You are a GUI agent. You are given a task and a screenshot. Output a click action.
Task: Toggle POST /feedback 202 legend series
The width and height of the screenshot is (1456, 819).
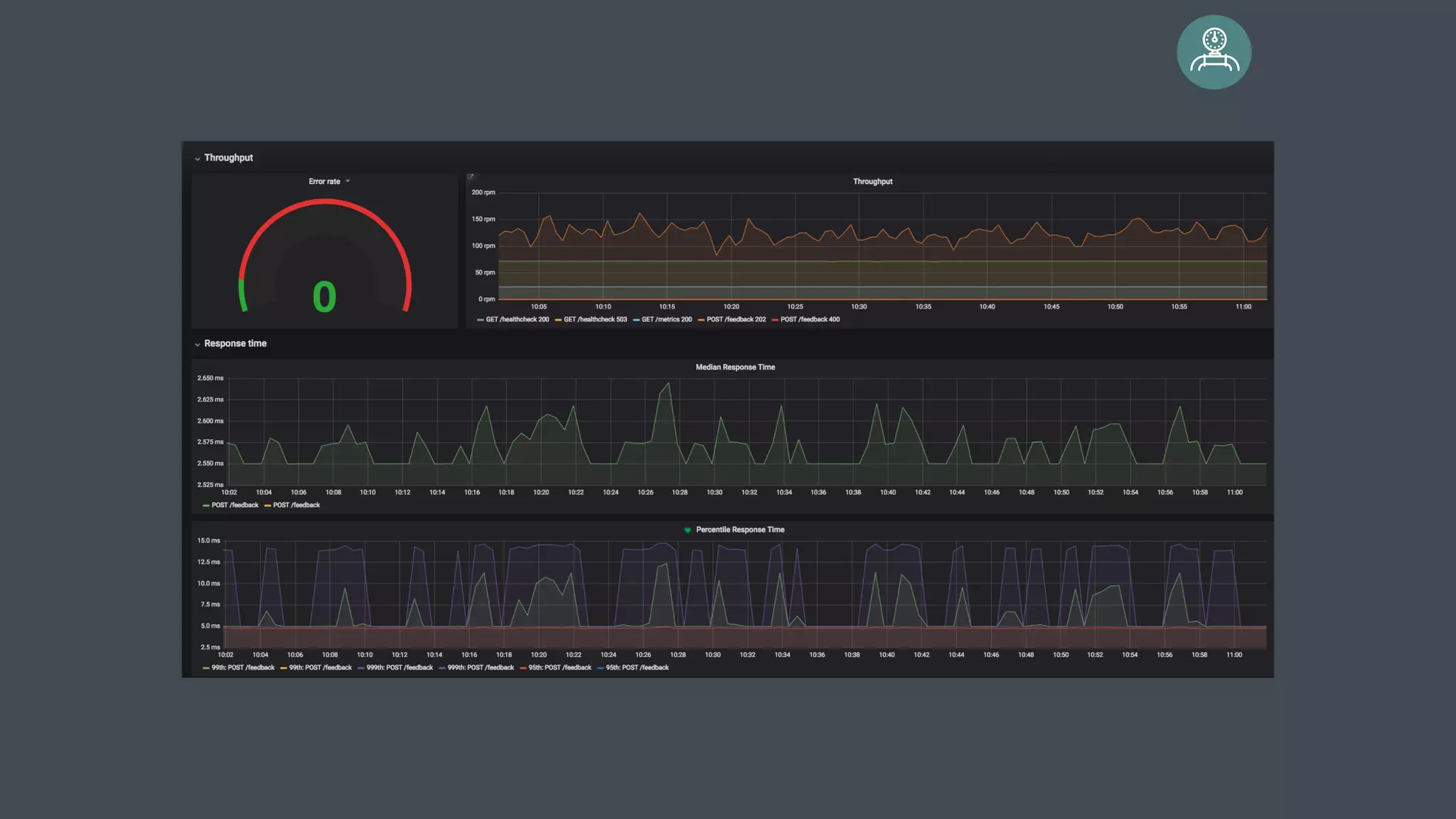(x=736, y=320)
